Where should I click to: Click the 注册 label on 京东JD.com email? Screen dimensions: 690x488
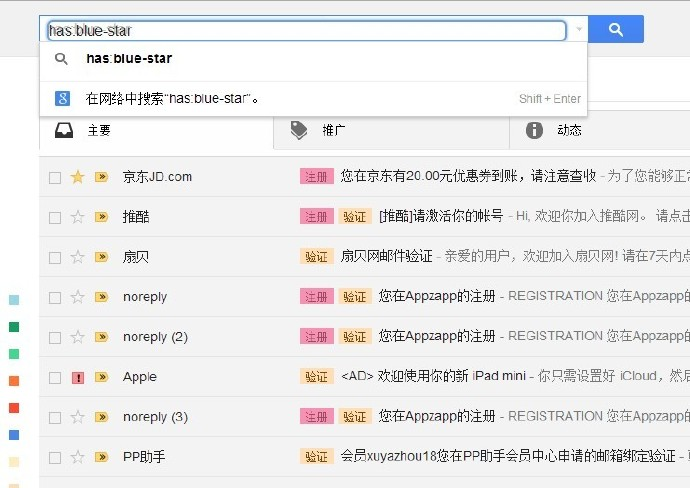317,177
